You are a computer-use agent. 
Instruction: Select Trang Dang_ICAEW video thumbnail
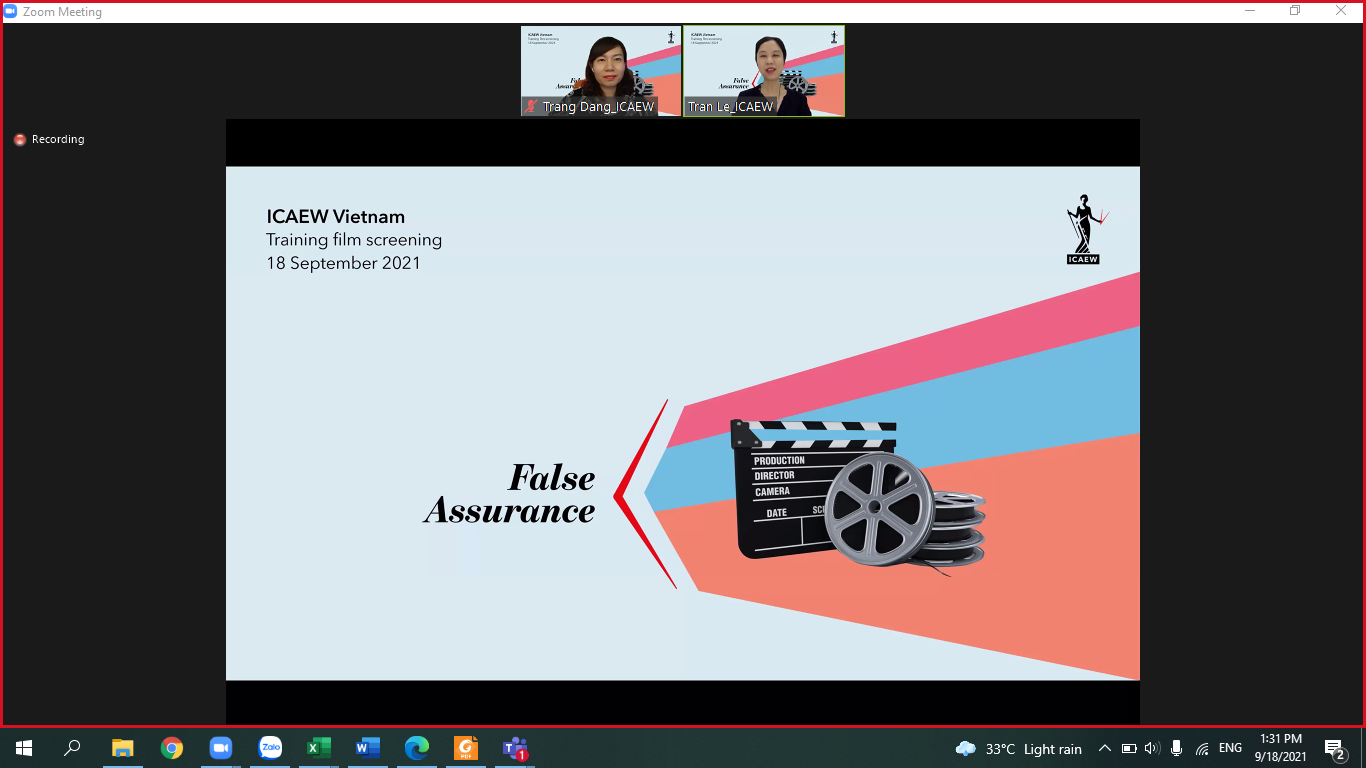click(x=601, y=71)
